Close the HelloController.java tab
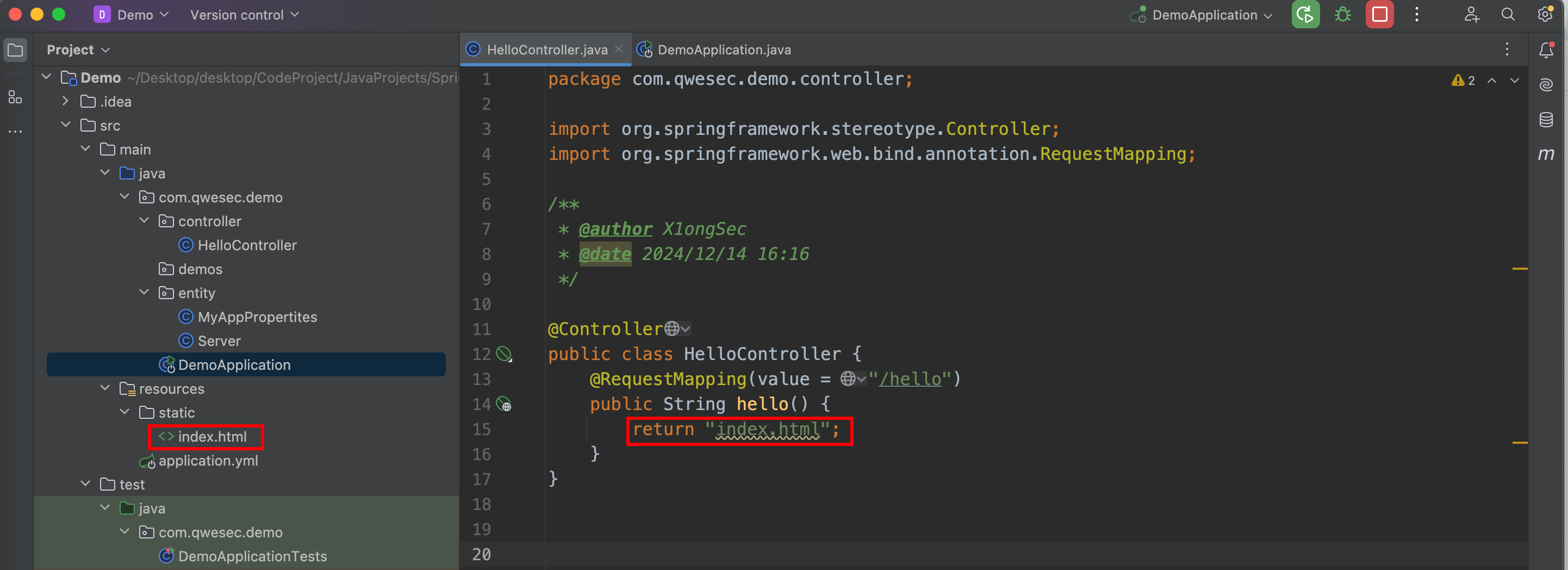 pyautogui.click(x=619, y=49)
